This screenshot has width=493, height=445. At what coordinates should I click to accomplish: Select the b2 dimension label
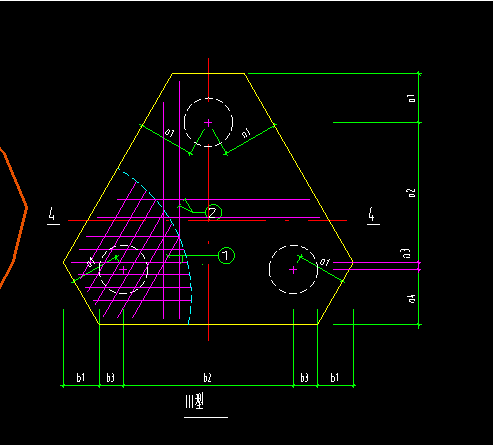pyautogui.click(x=207, y=378)
